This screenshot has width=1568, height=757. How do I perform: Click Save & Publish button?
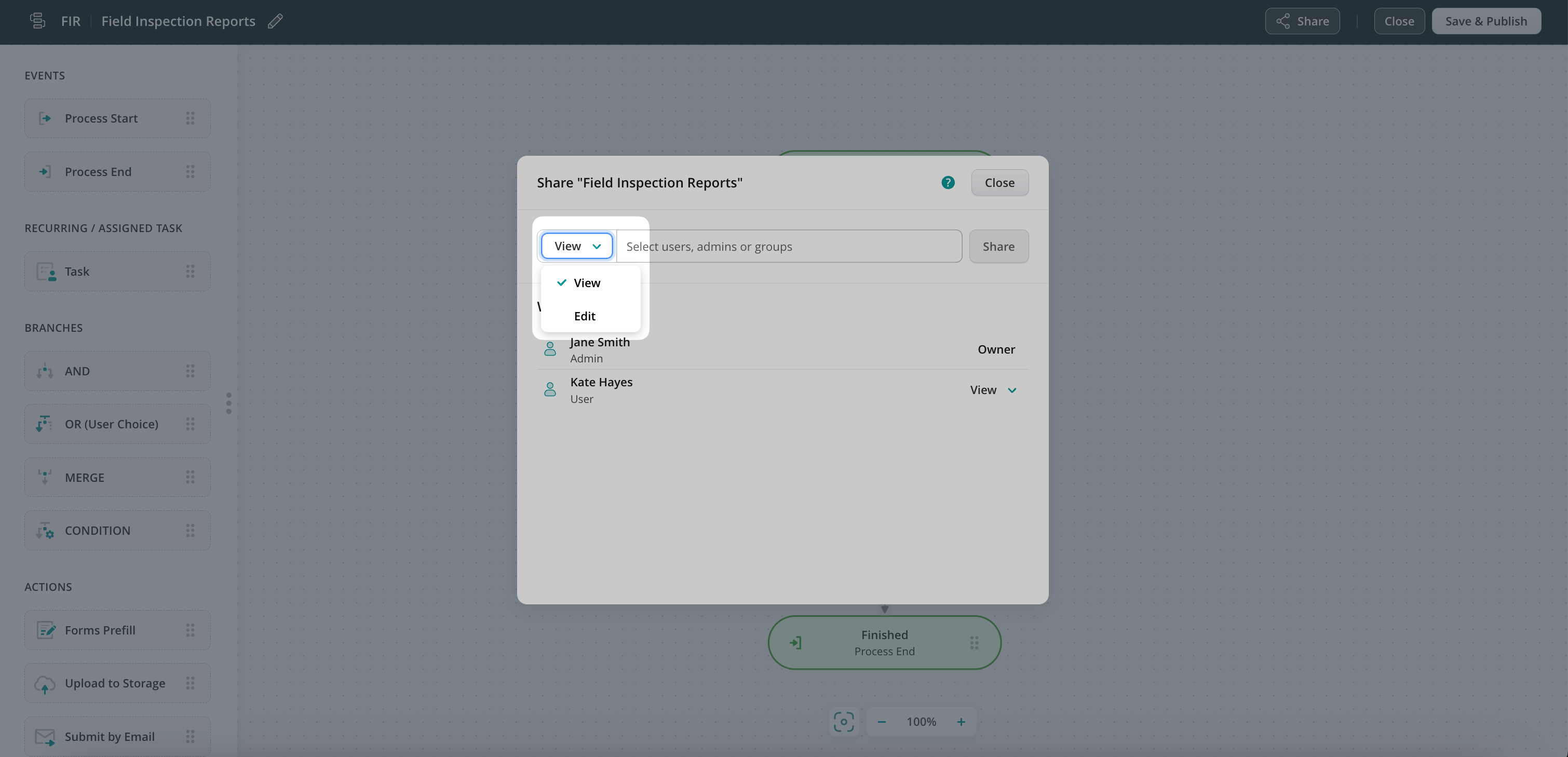[1486, 21]
